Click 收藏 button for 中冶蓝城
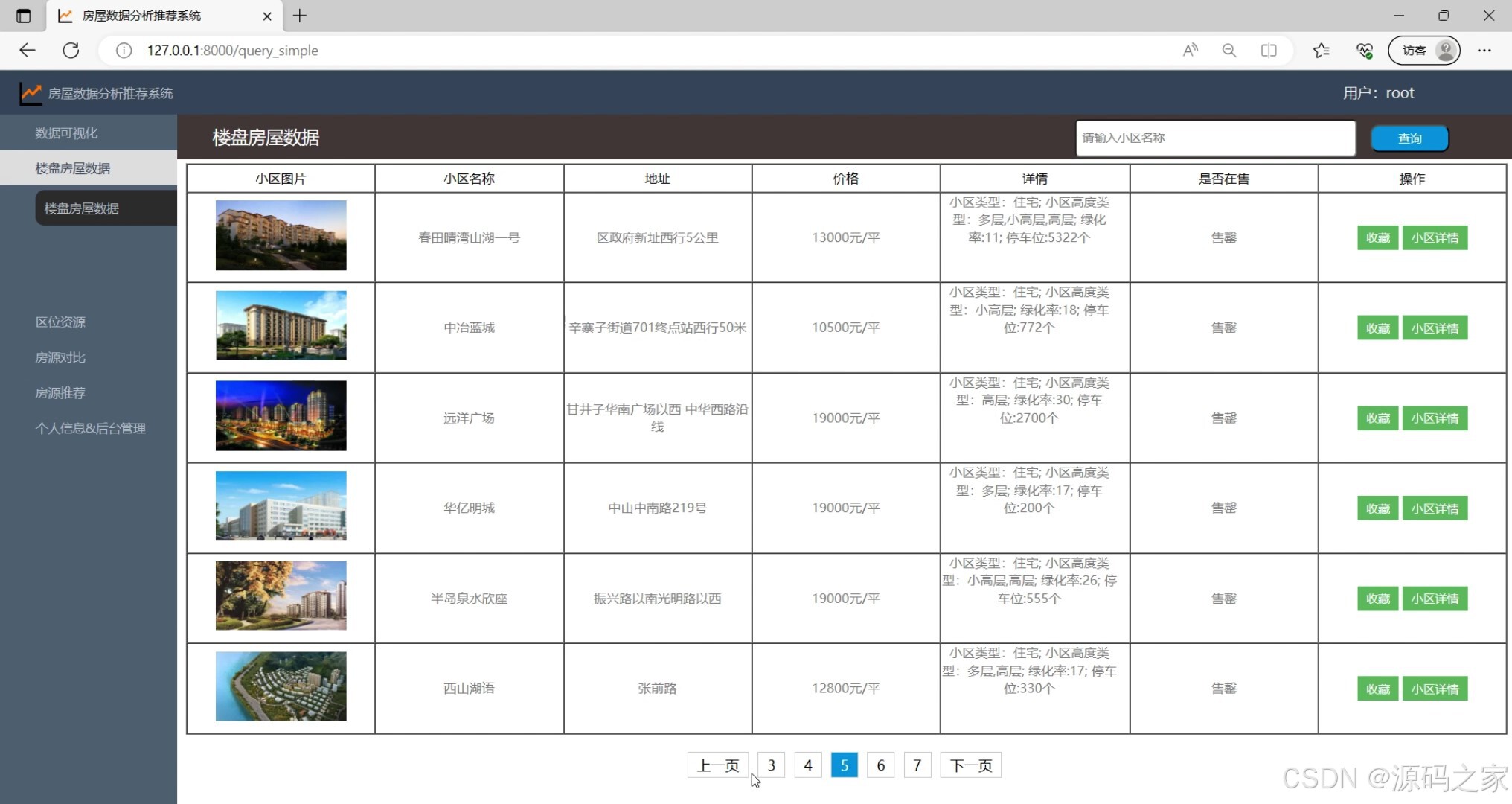This screenshot has width=1512, height=804. click(1377, 328)
